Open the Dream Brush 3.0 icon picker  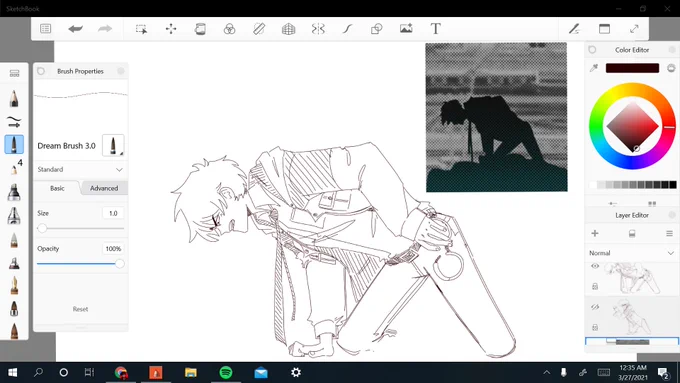click(113, 145)
